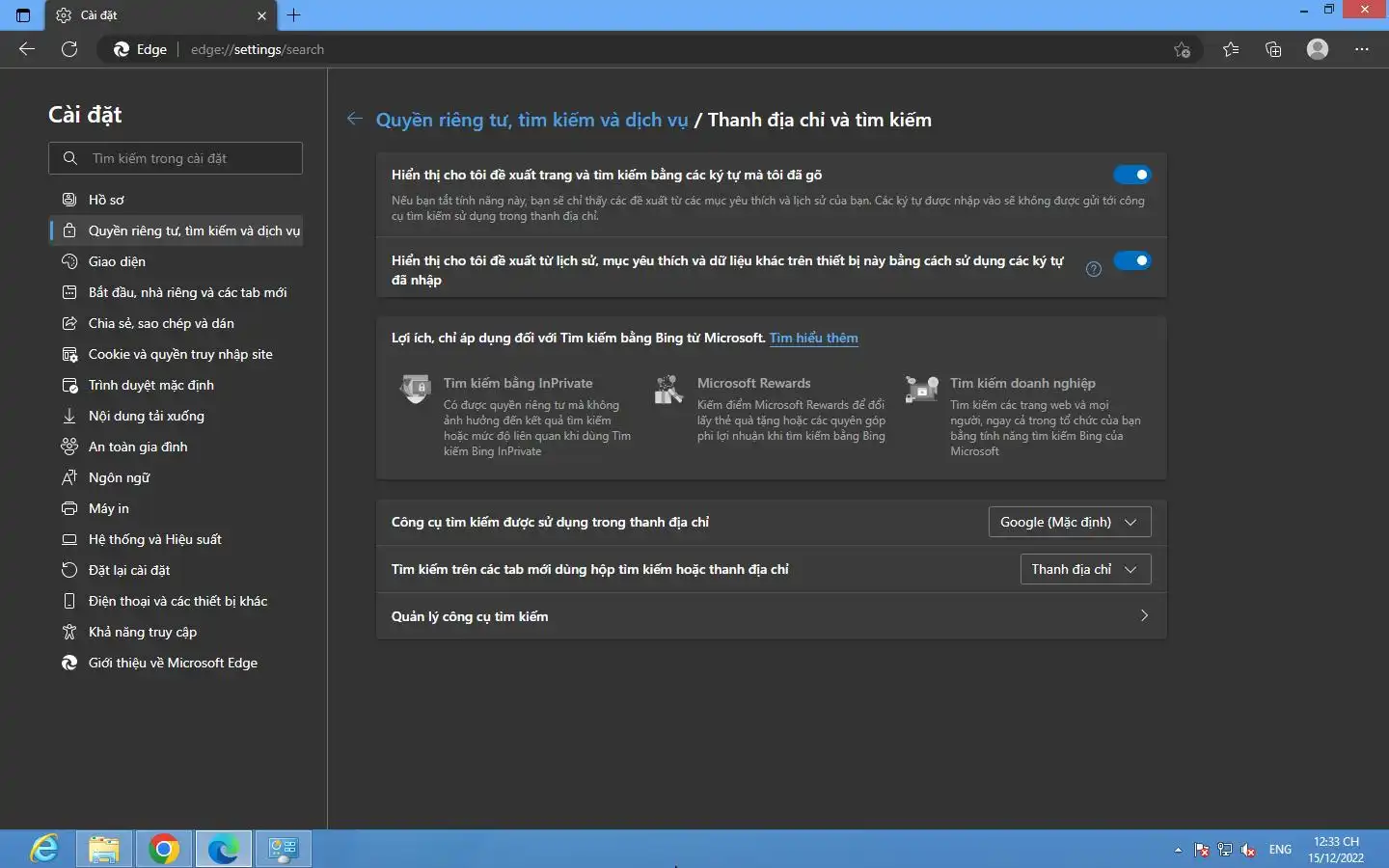Go back via arrow beside Quyền riêng tư breadcrumb

point(355,119)
